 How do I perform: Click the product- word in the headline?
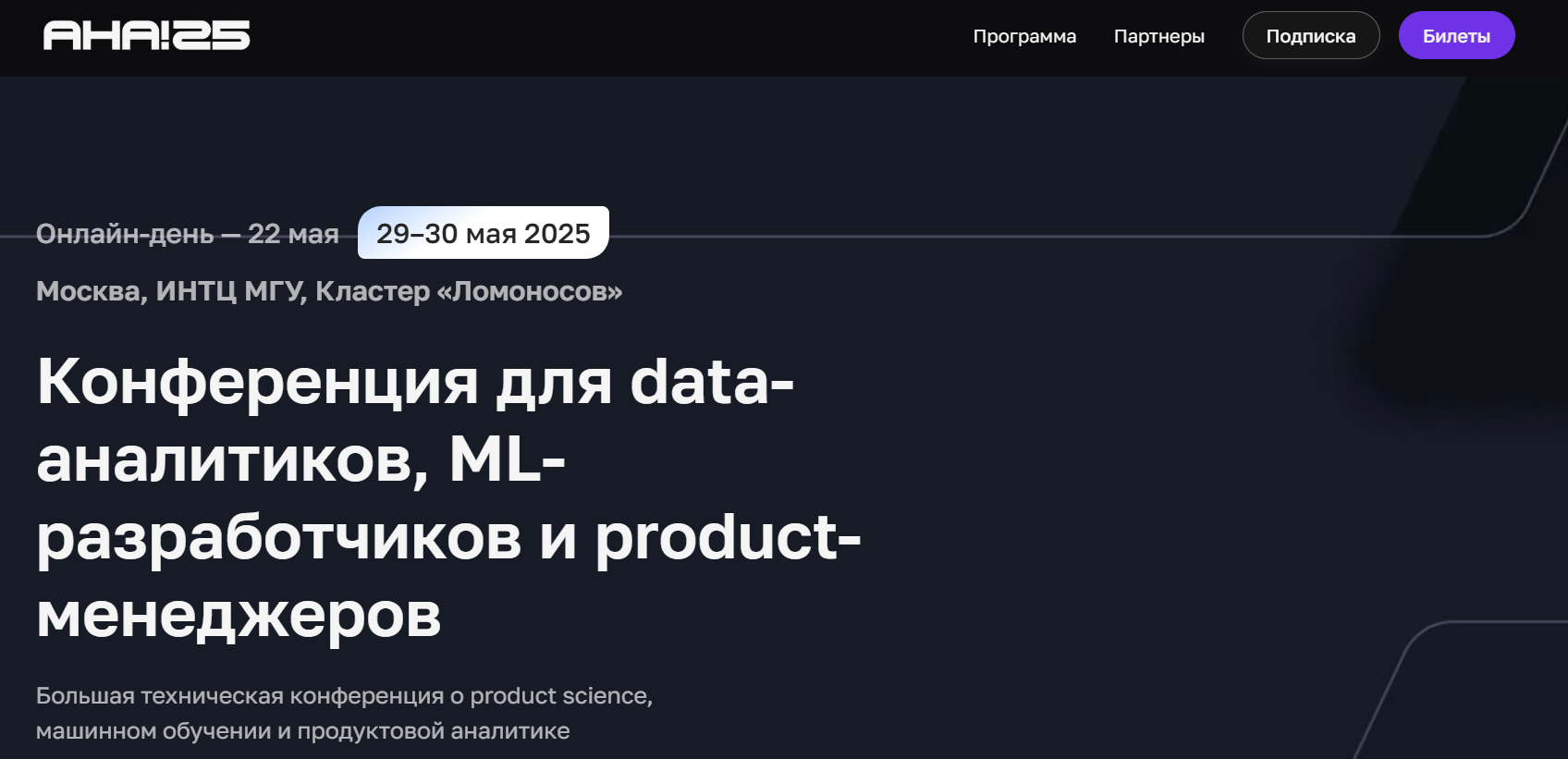tap(728, 537)
